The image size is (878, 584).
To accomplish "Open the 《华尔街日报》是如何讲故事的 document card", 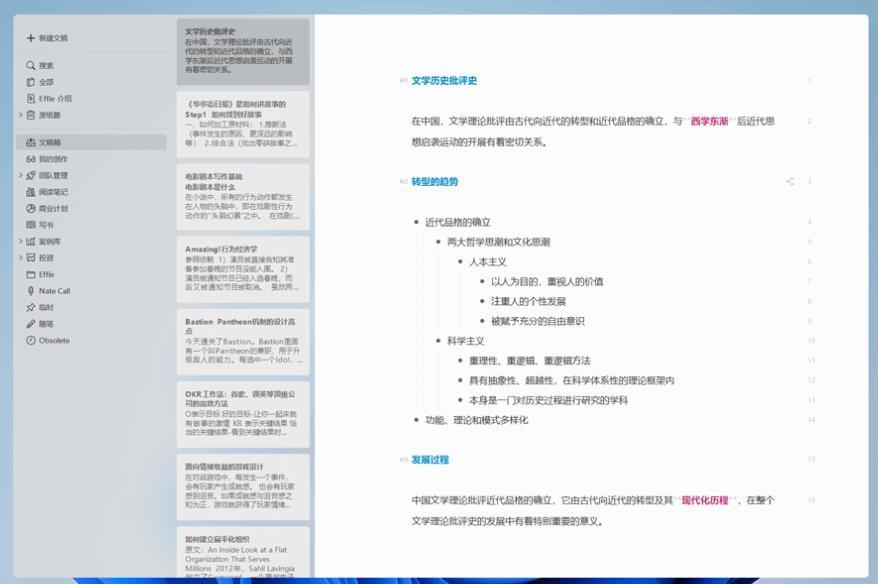I will 243,124.
